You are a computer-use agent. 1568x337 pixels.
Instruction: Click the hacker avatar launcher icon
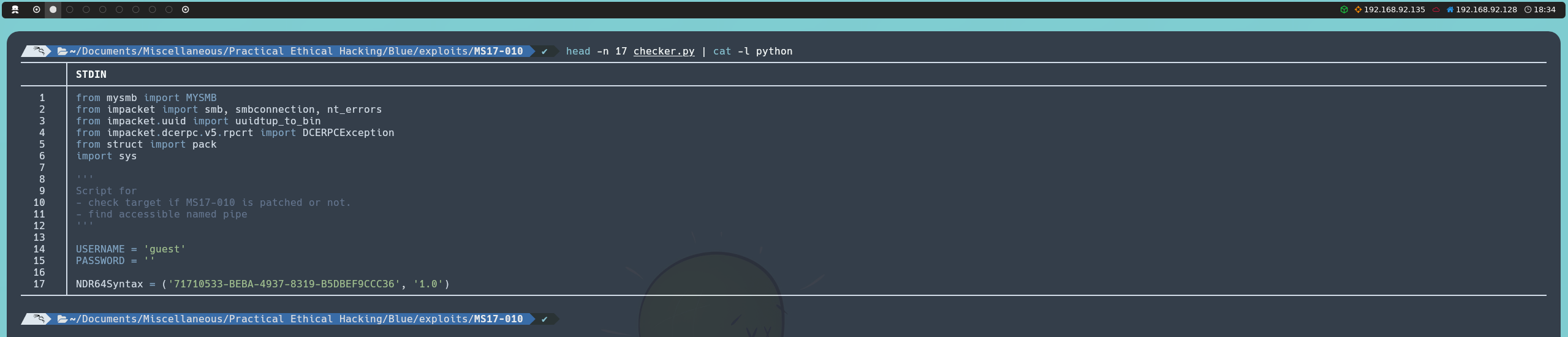coord(15,9)
